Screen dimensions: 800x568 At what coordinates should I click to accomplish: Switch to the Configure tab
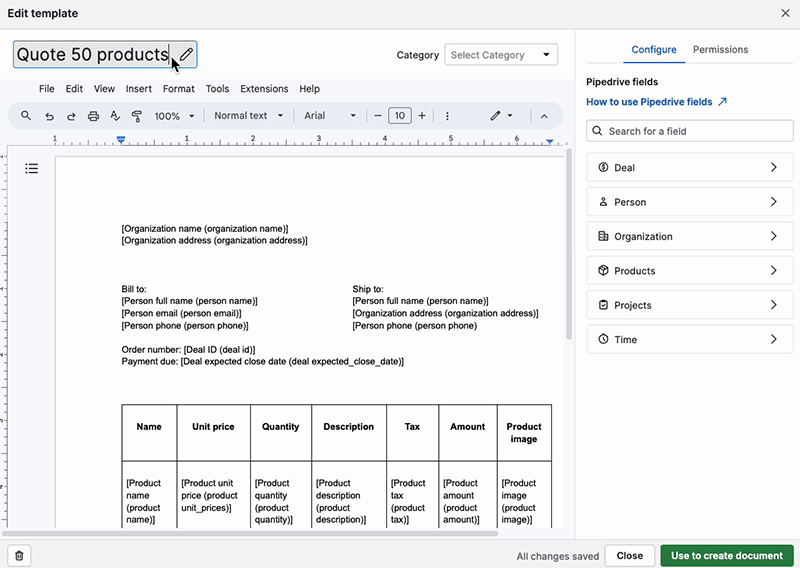click(654, 50)
